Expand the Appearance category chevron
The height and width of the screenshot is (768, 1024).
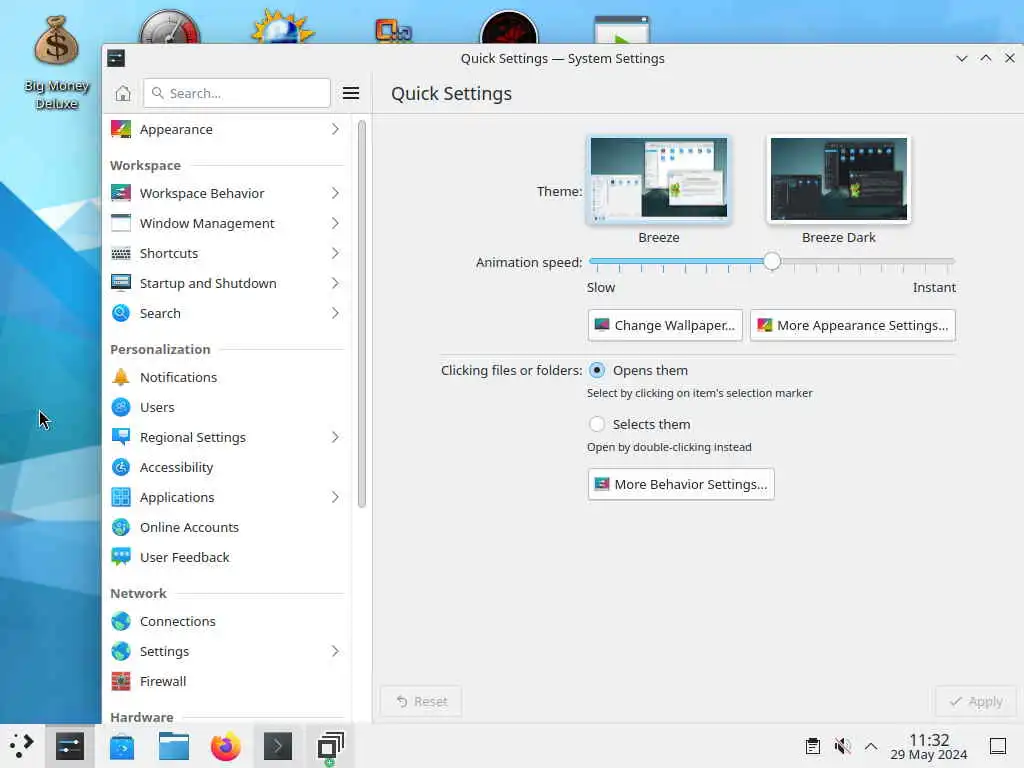click(335, 129)
